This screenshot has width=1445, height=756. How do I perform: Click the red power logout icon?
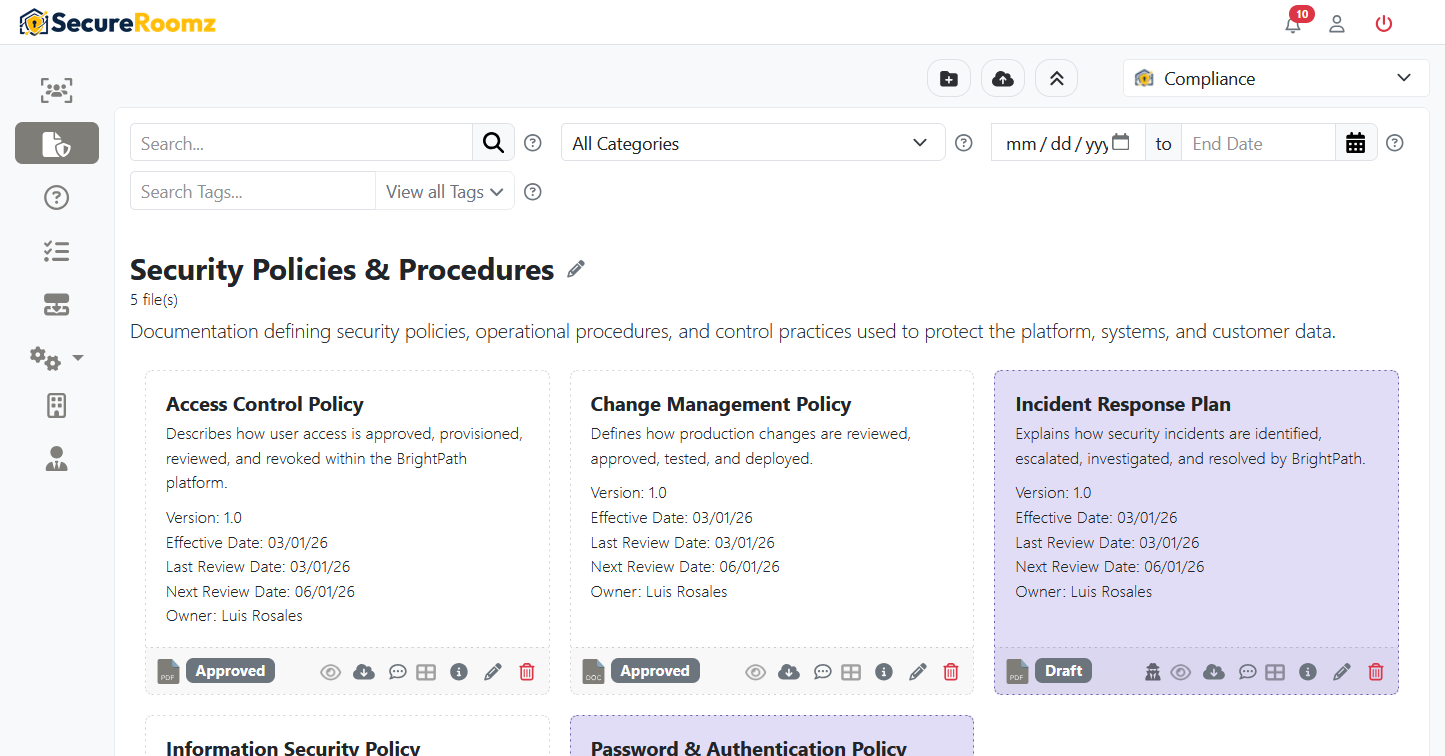pyautogui.click(x=1384, y=24)
